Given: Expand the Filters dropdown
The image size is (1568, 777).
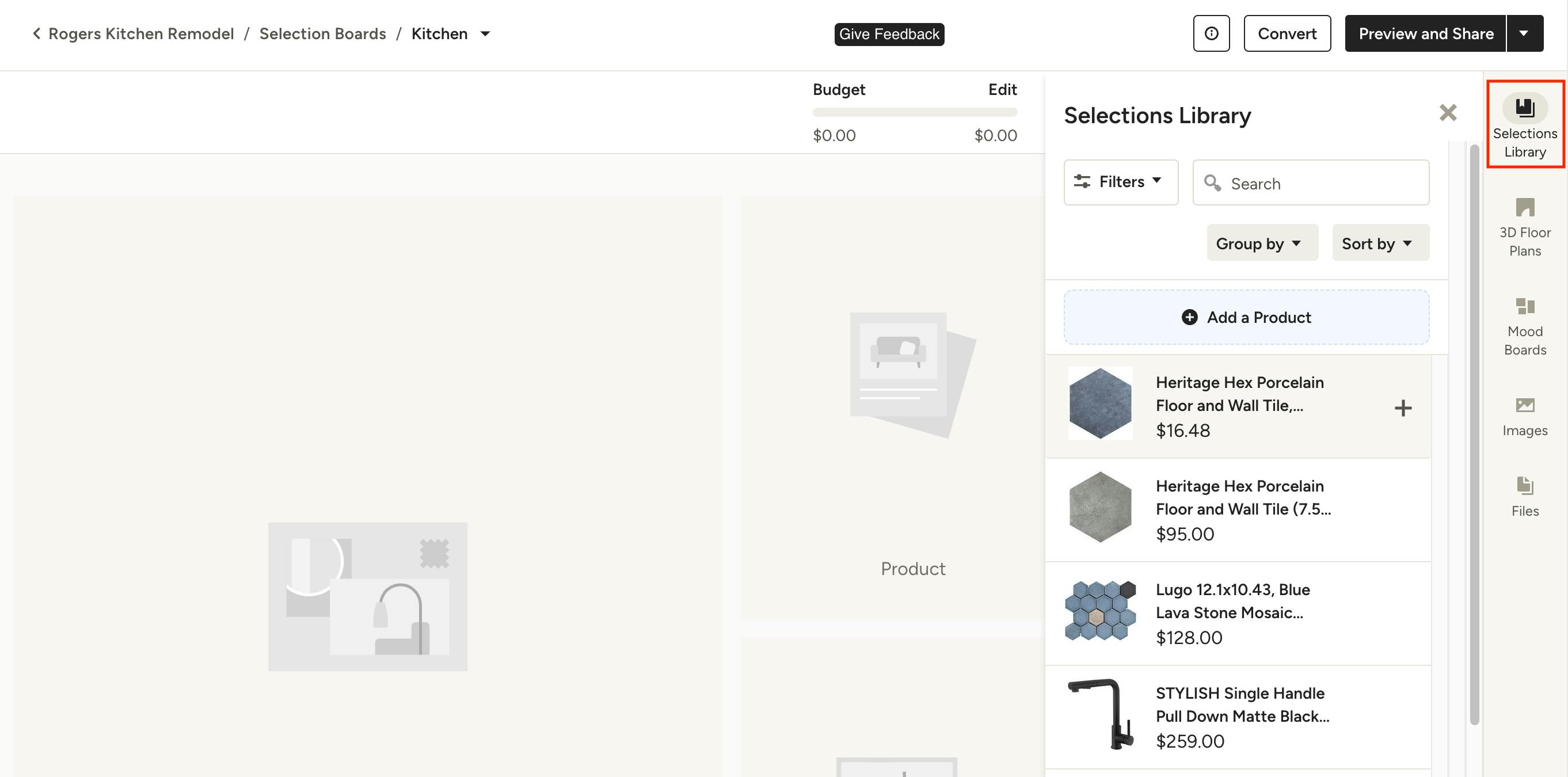Looking at the screenshot, I should [1121, 182].
